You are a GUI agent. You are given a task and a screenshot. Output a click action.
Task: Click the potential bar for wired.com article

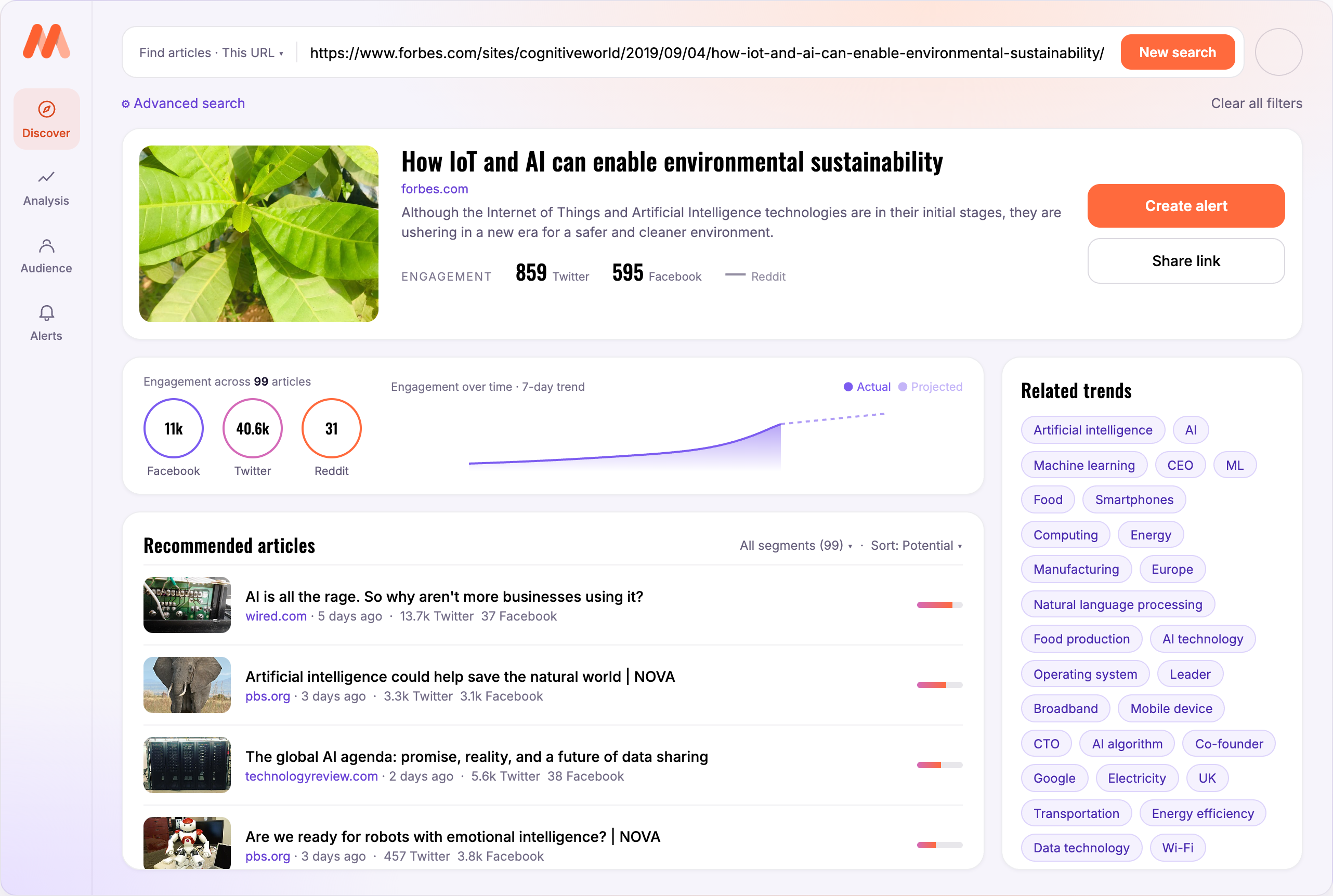(940, 604)
